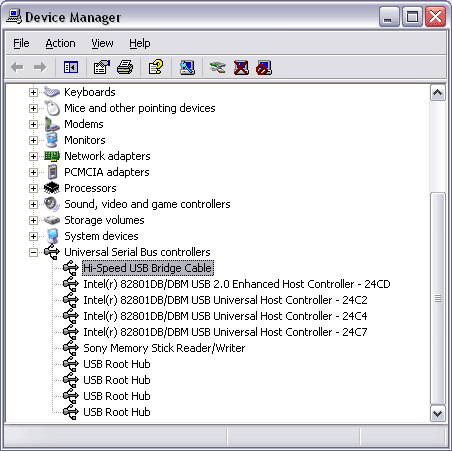
Task: Expand the Keyboards category
Action: [x=33, y=92]
